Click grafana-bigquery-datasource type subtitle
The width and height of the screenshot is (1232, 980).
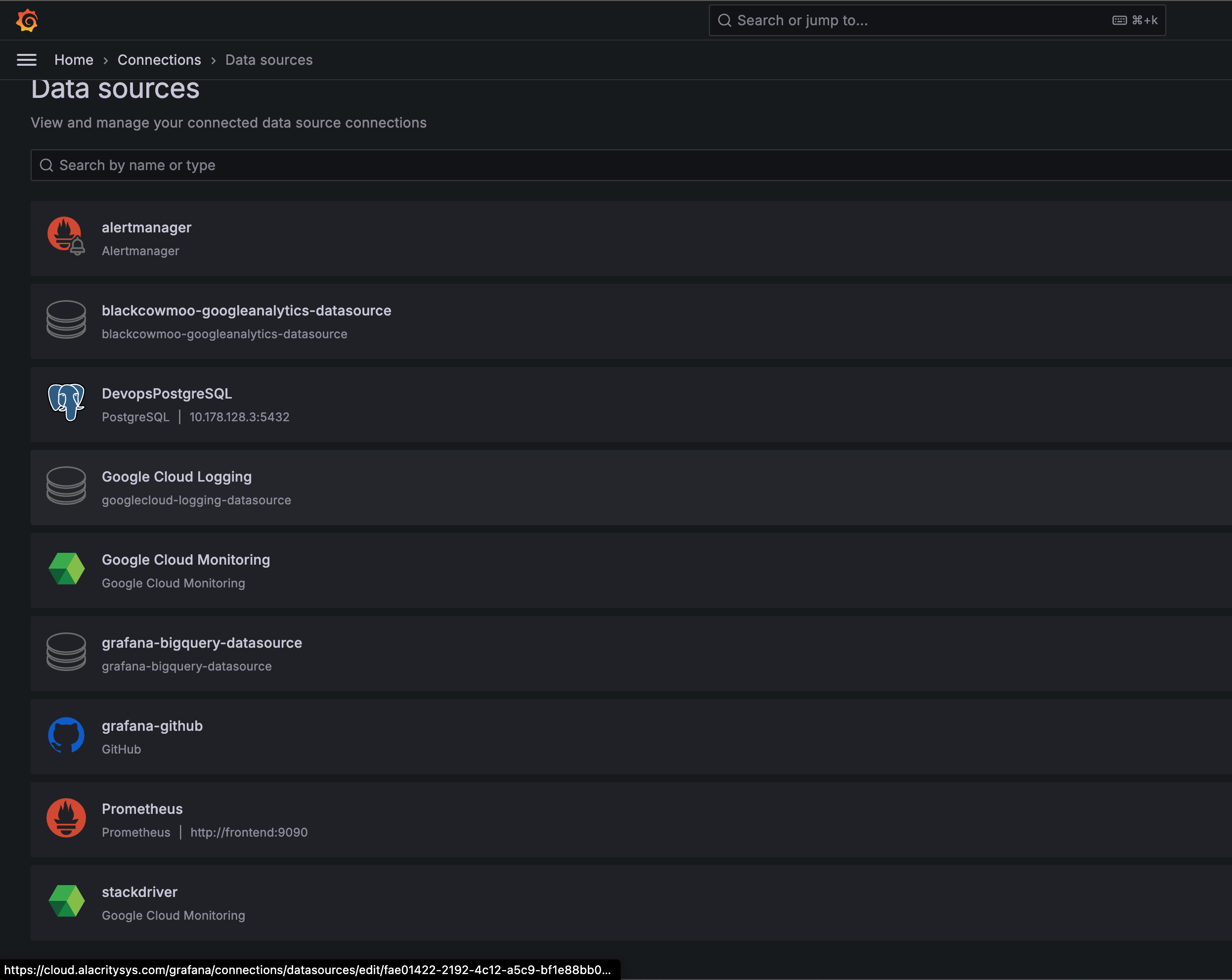point(187,667)
